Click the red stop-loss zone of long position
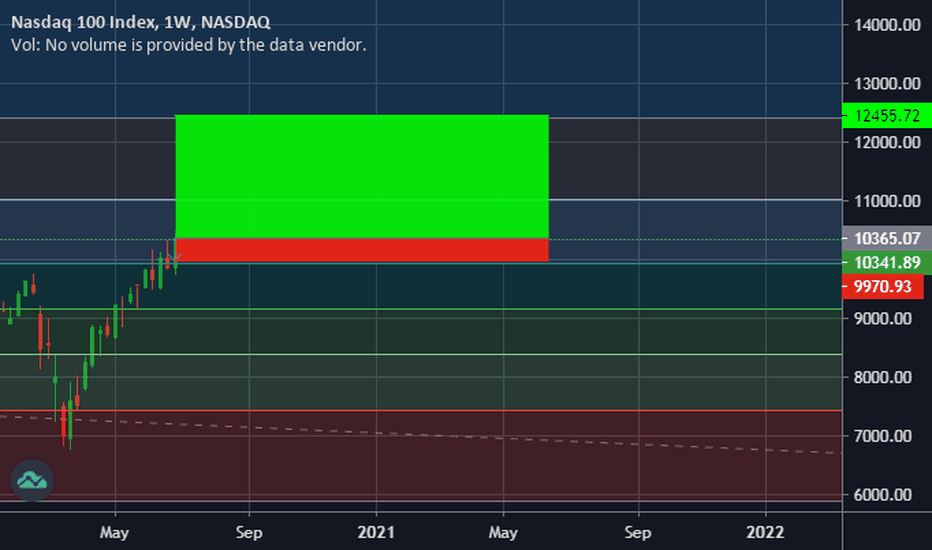Screen dimensions: 932x550 (362, 250)
